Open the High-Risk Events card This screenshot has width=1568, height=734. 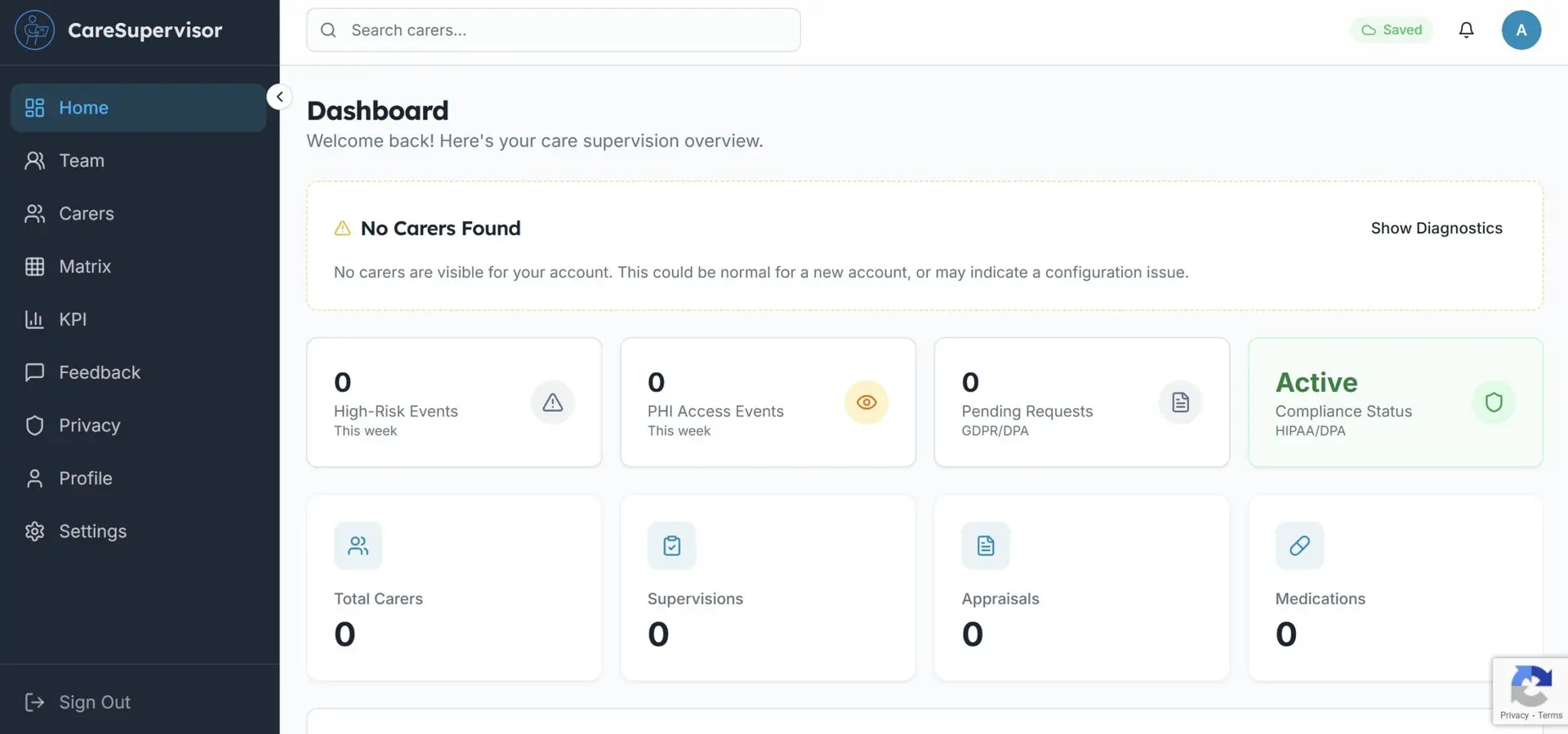(454, 403)
